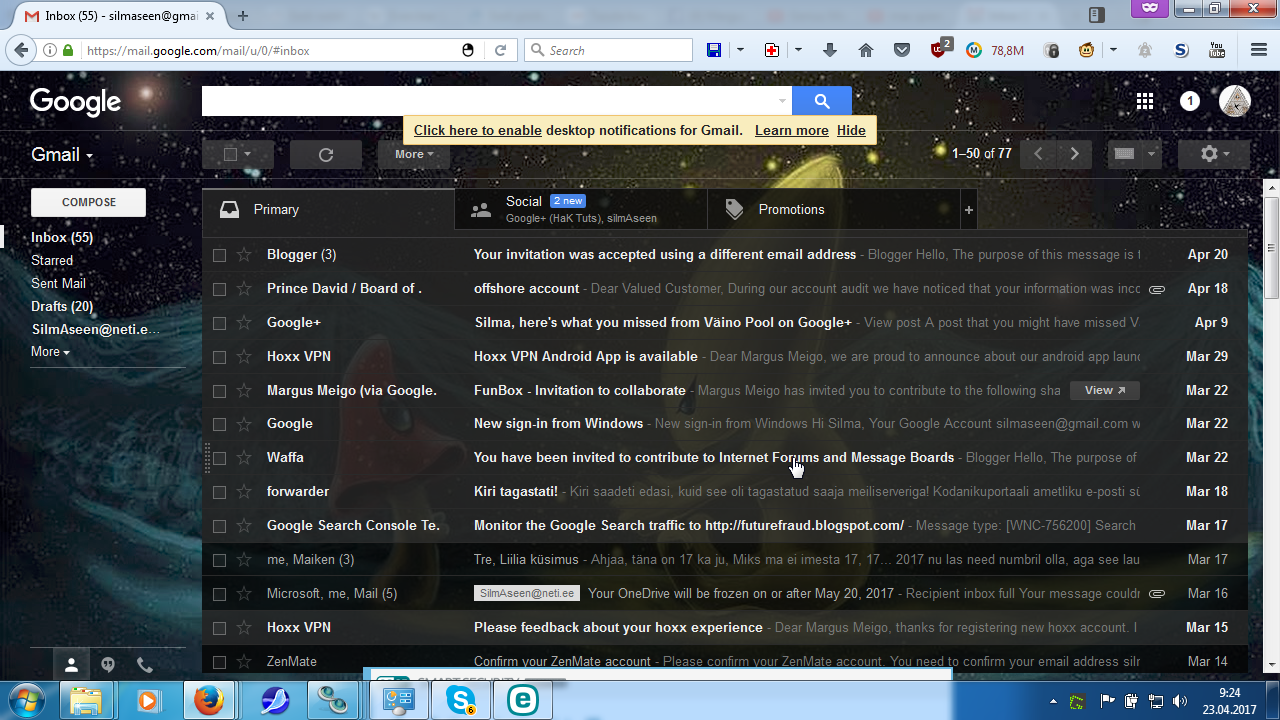Viewport: 1280px width, 720px height.
Task: Open the settings gear dropdown
Action: (x=1213, y=154)
